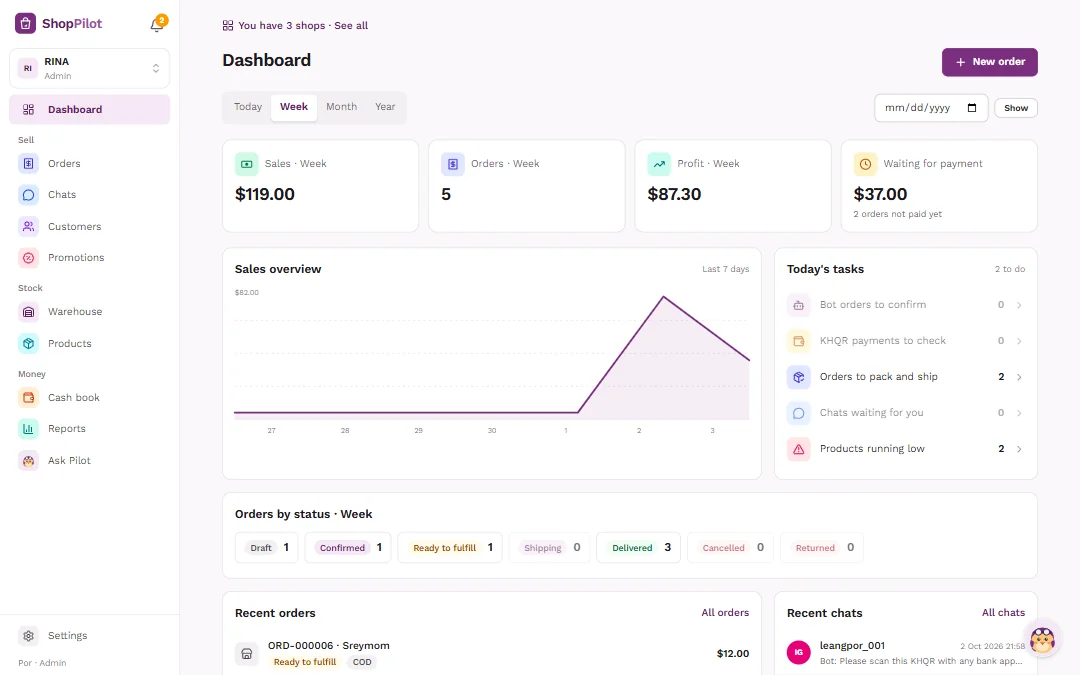Go to Chats in sidebar
This screenshot has height=675, width=1080.
point(90,195)
